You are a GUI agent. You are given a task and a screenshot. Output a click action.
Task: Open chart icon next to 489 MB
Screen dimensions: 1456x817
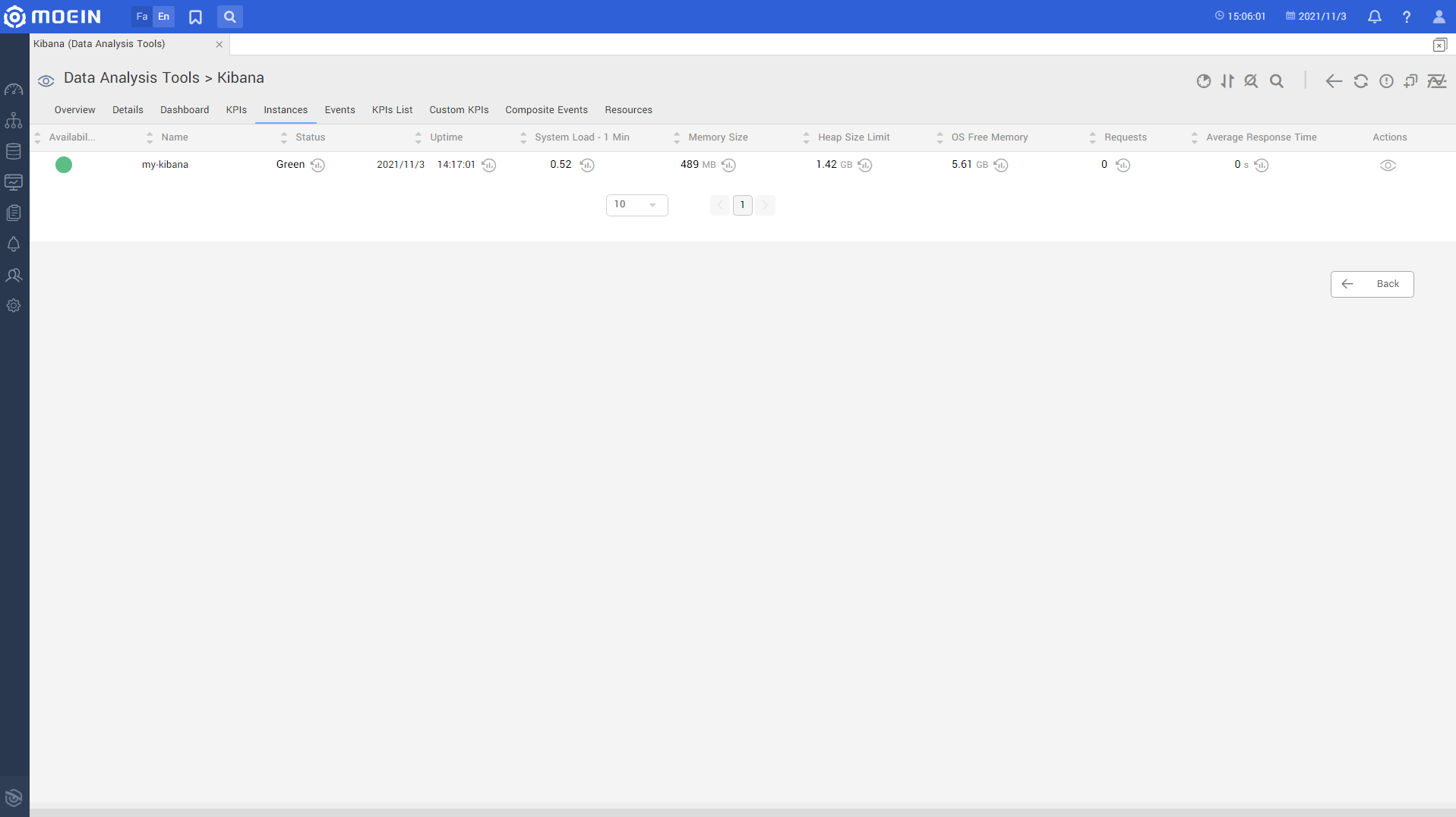728,165
